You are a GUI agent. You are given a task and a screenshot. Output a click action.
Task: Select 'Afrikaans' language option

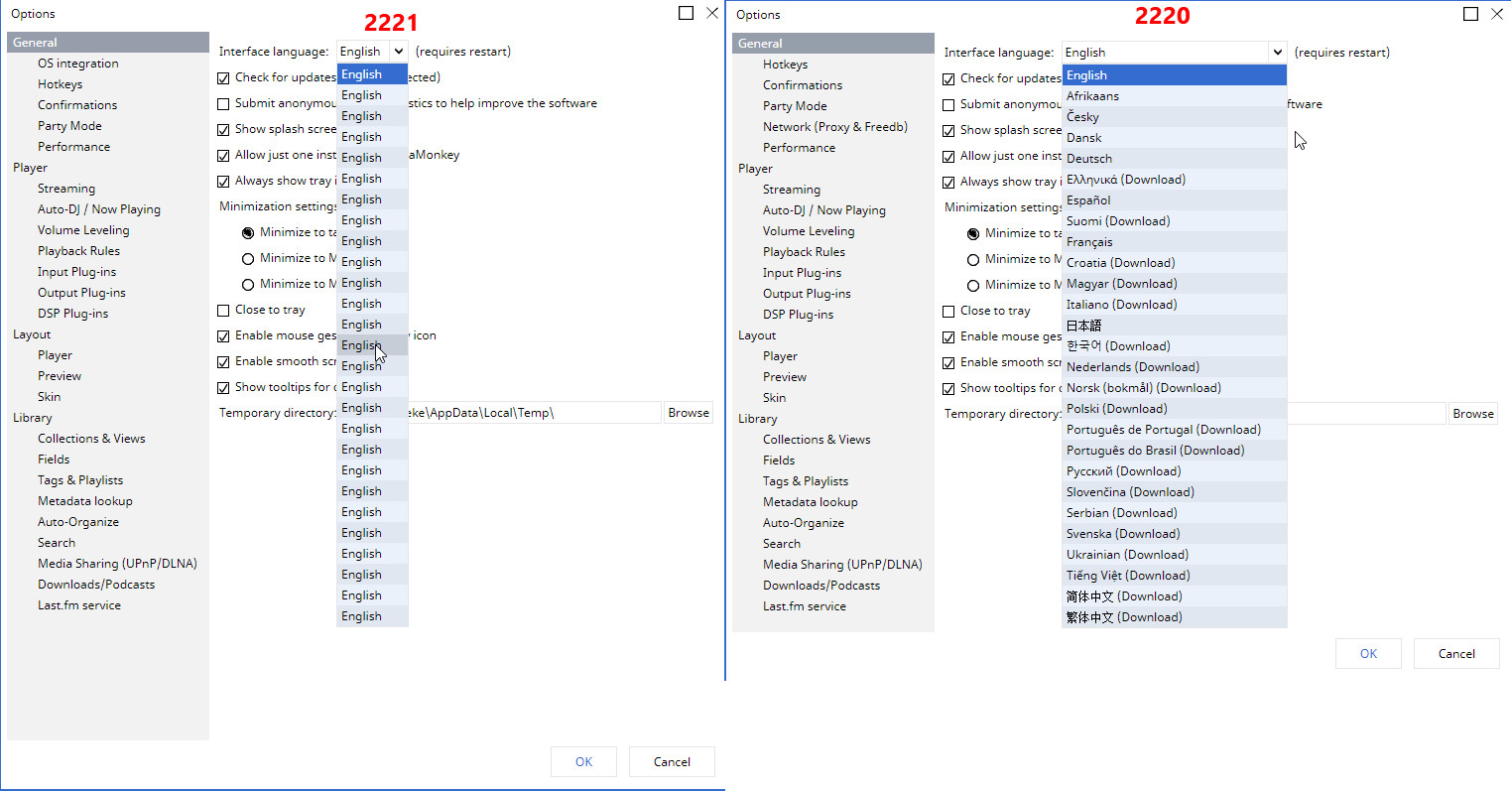click(1092, 96)
